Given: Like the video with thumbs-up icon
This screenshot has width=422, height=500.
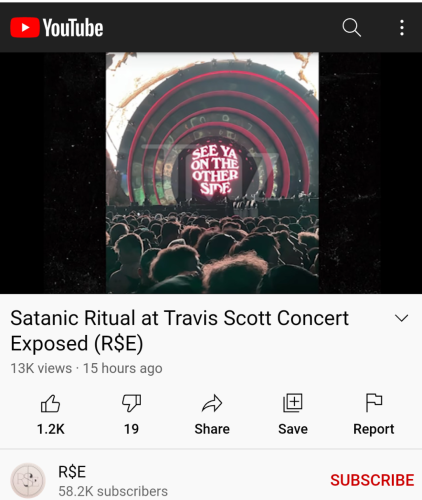Looking at the screenshot, I should point(50,404).
